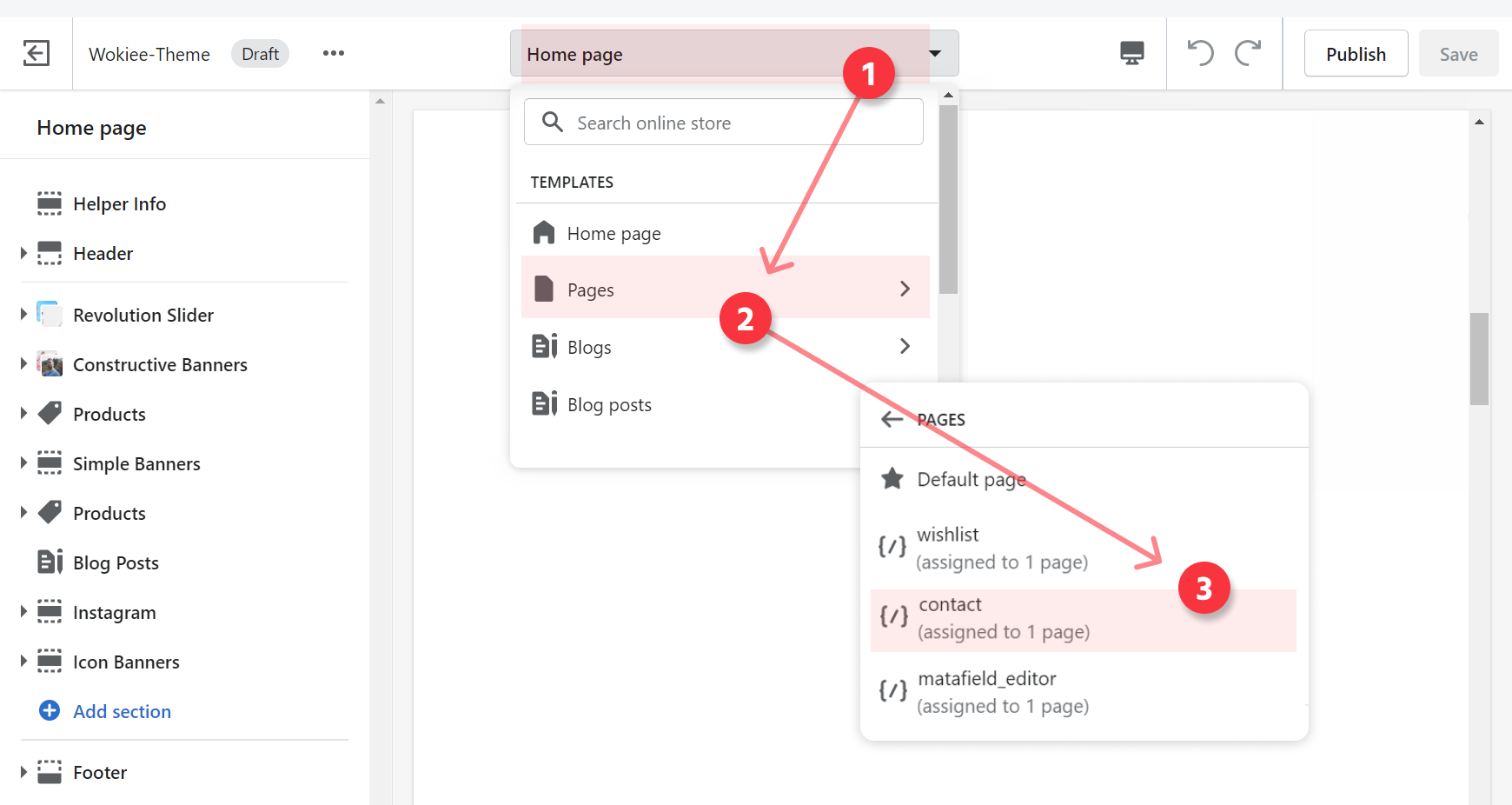Click the templates dropdown list scrollbar

click(x=948, y=200)
